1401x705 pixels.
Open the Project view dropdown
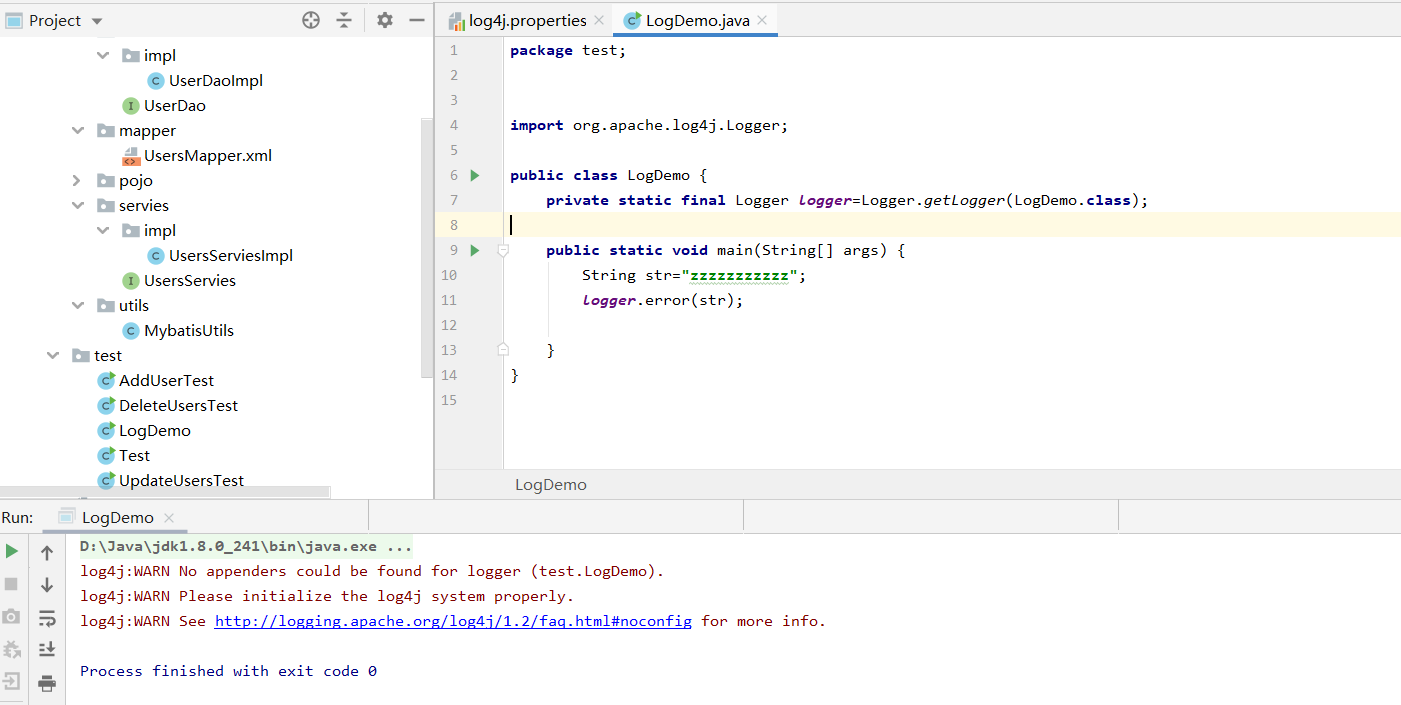pos(97,21)
